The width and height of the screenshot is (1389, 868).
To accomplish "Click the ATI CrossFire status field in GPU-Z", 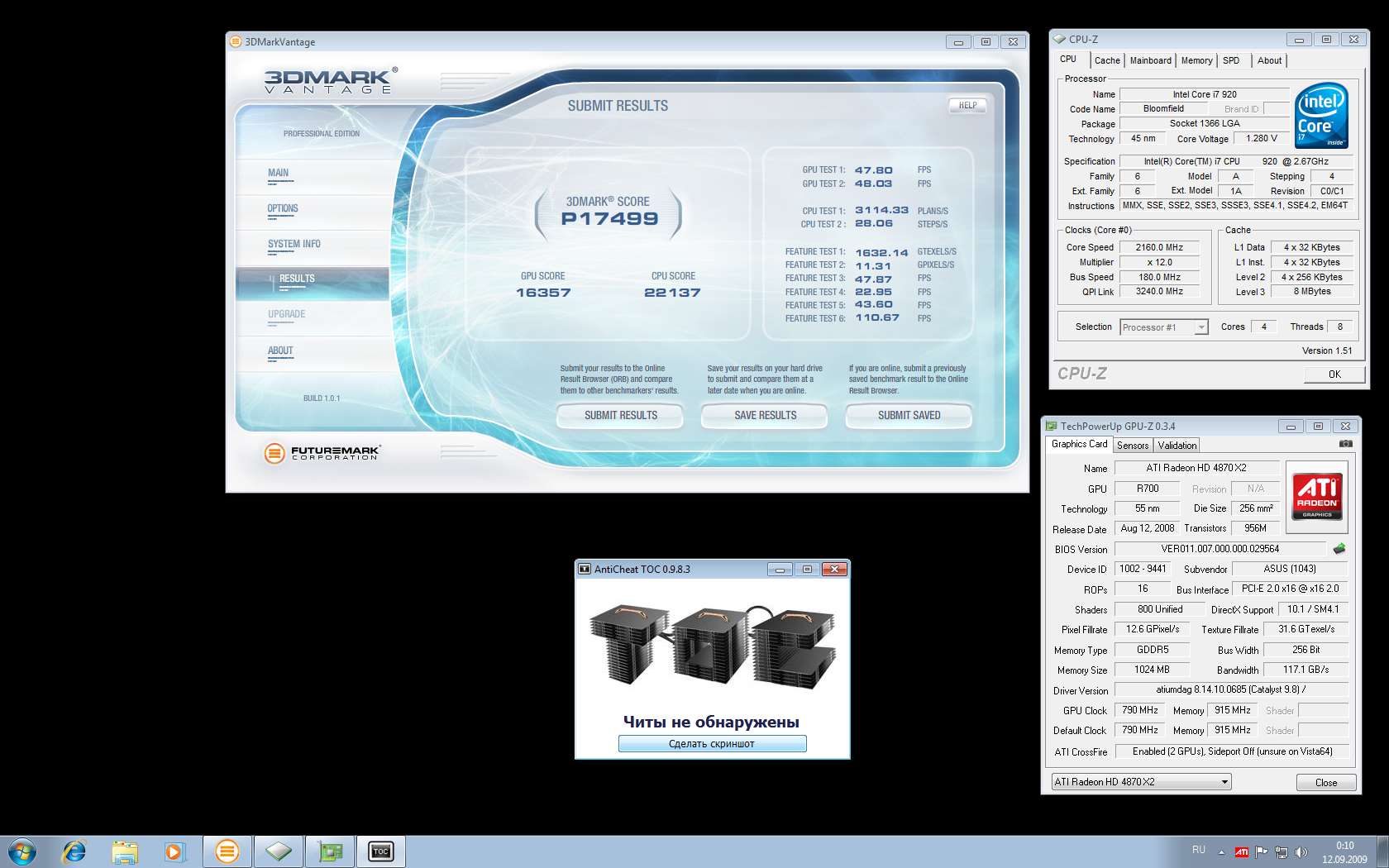I will pyautogui.click(x=1232, y=751).
